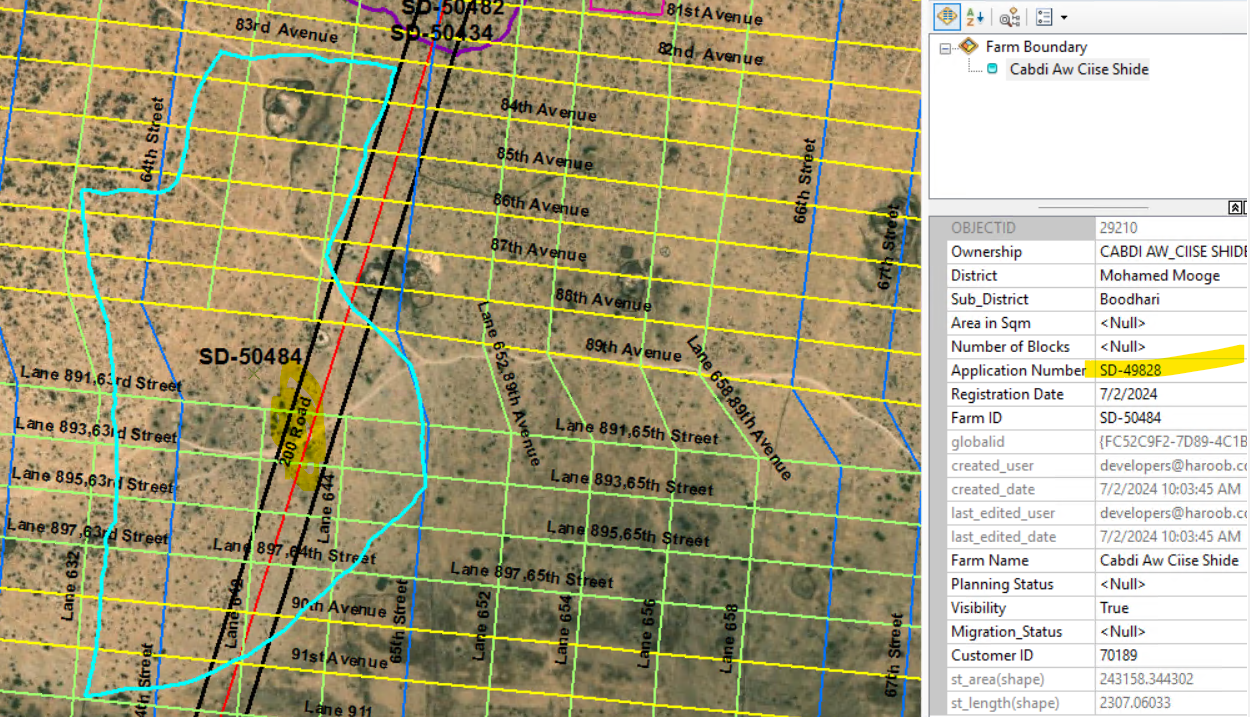
Task: Click the Lane 632 map label
Action: [70, 585]
